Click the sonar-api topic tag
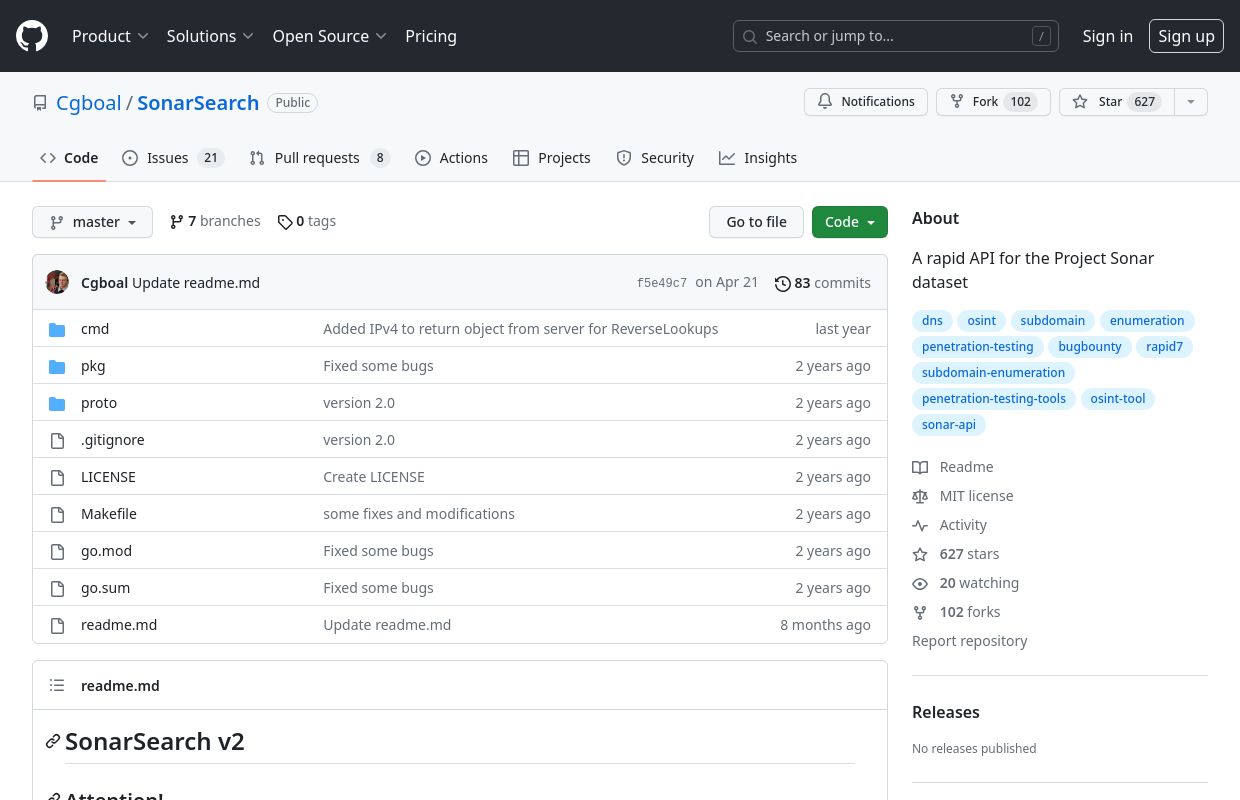The image size is (1240, 800). [949, 425]
